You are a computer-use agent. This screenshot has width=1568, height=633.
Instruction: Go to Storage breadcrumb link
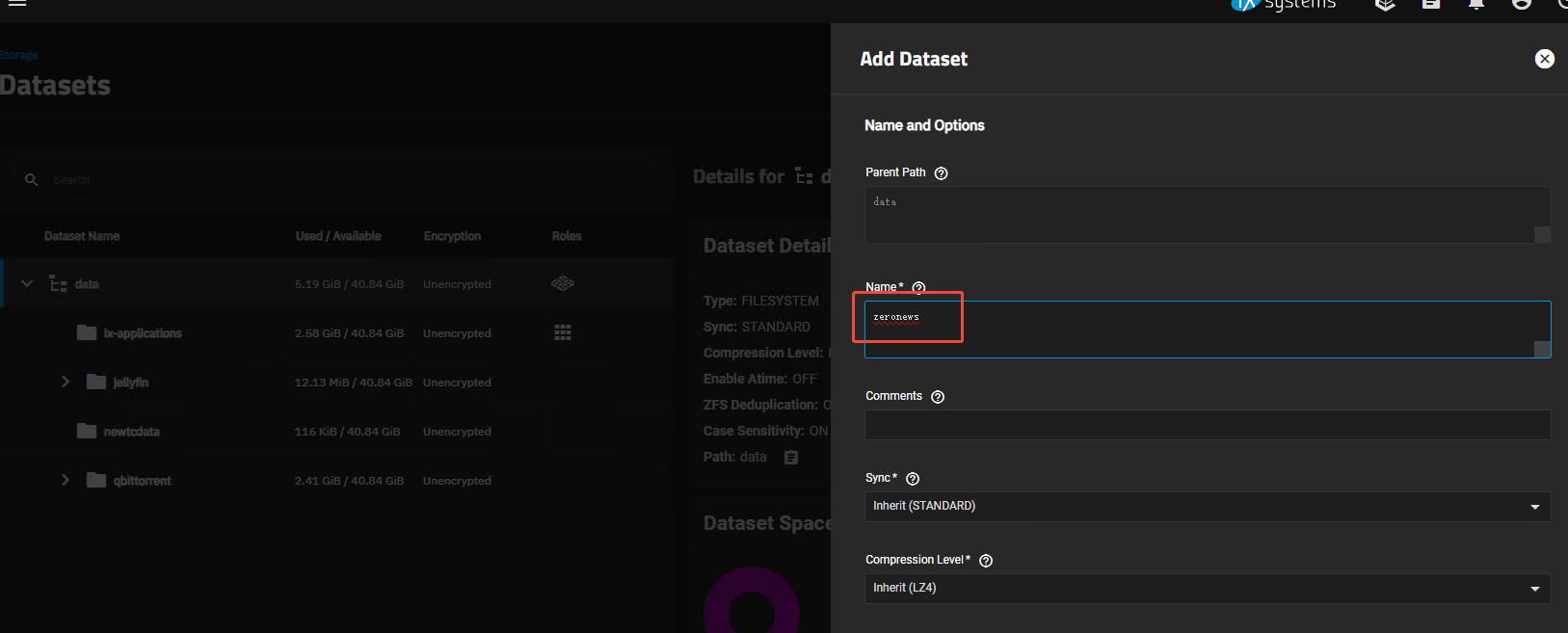[19, 56]
